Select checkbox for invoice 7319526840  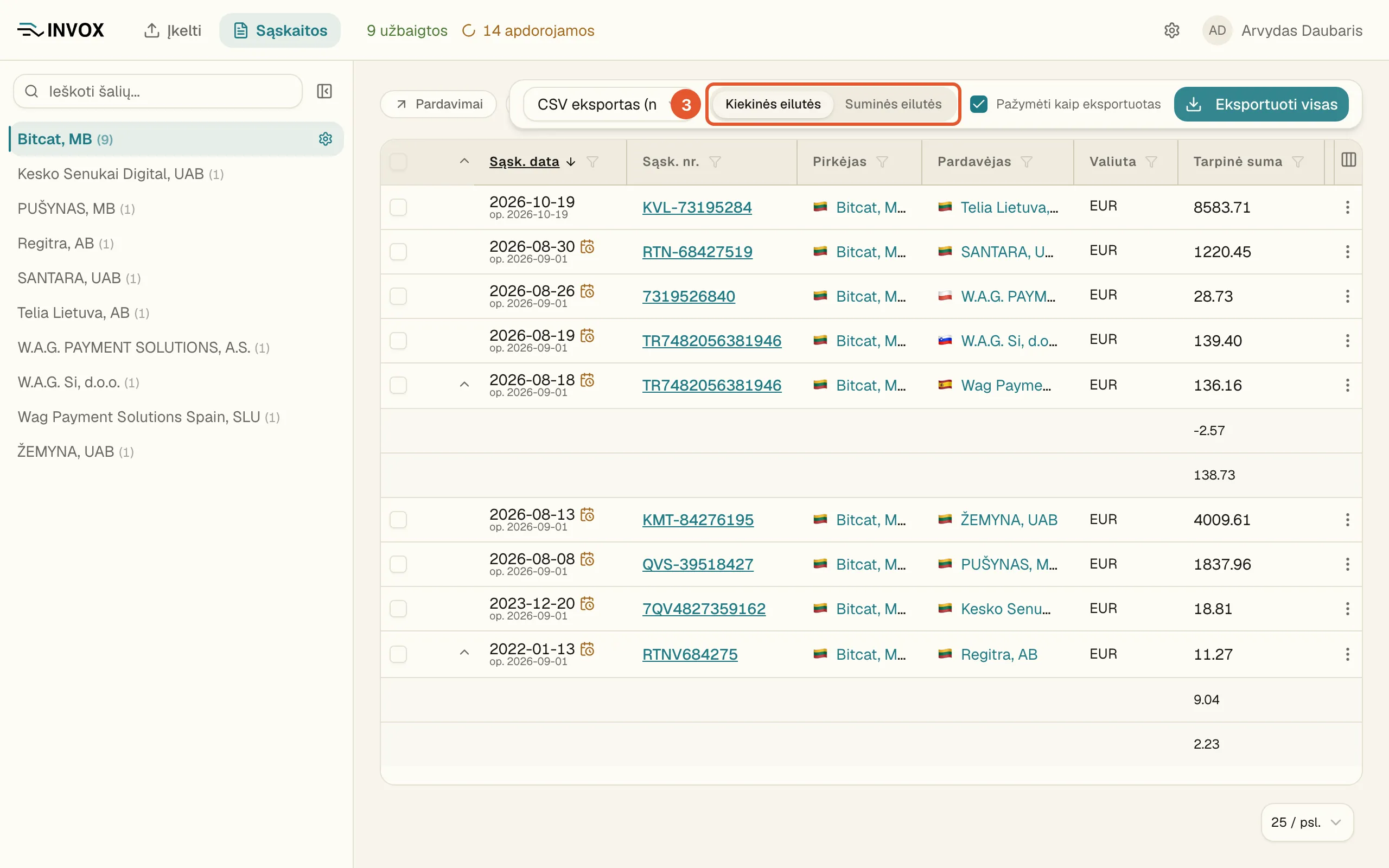click(x=398, y=296)
